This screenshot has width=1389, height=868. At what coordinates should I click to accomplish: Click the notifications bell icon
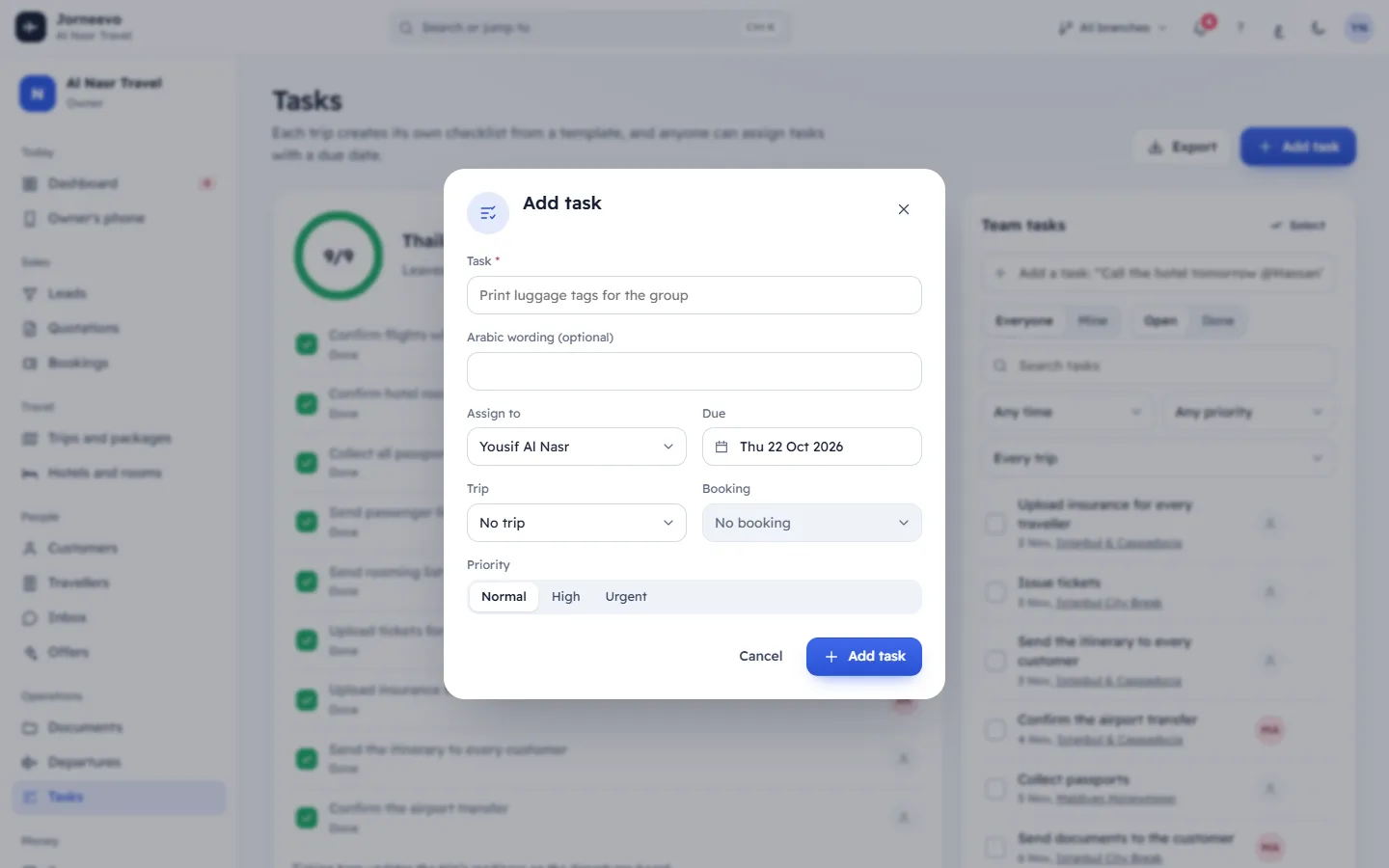tap(1201, 28)
